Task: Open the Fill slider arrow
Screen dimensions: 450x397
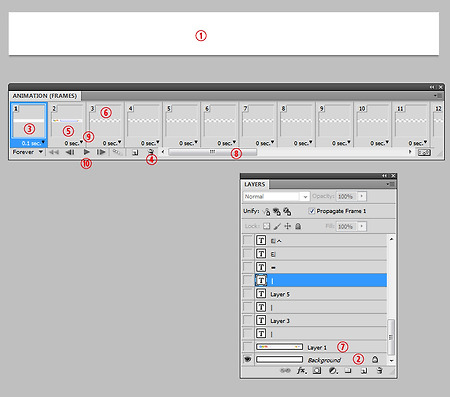Action: coord(362,227)
